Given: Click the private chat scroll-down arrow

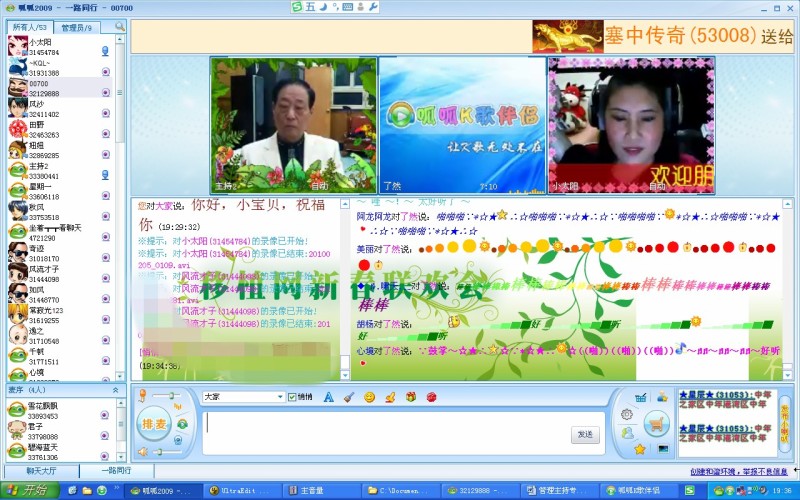Looking at the screenshot, I should coord(345,375).
